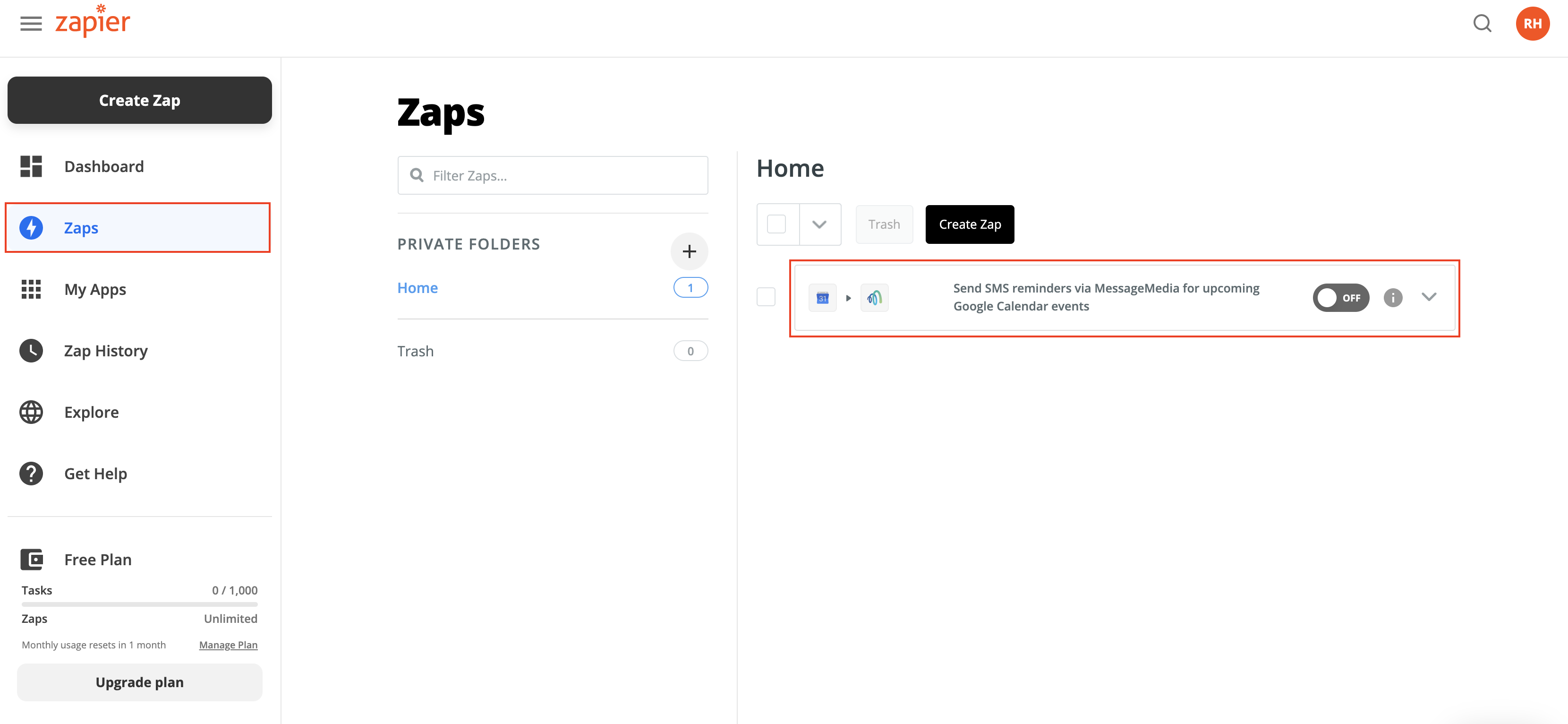Open the bulk selection dropdown arrow
Screen dimensions: 1568x724
click(819, 224)
